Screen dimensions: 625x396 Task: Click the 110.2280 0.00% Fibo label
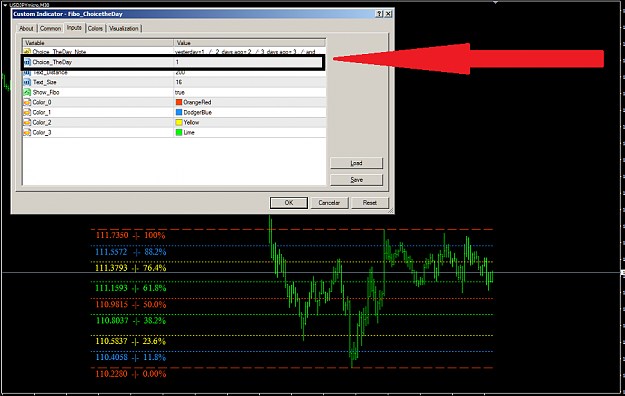(x=131, y=374)
